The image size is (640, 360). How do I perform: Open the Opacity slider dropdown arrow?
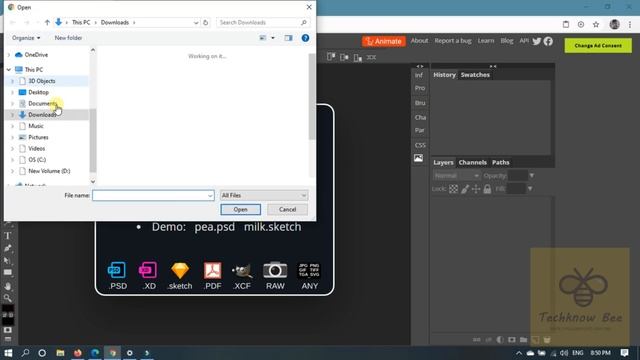(531, 176)
